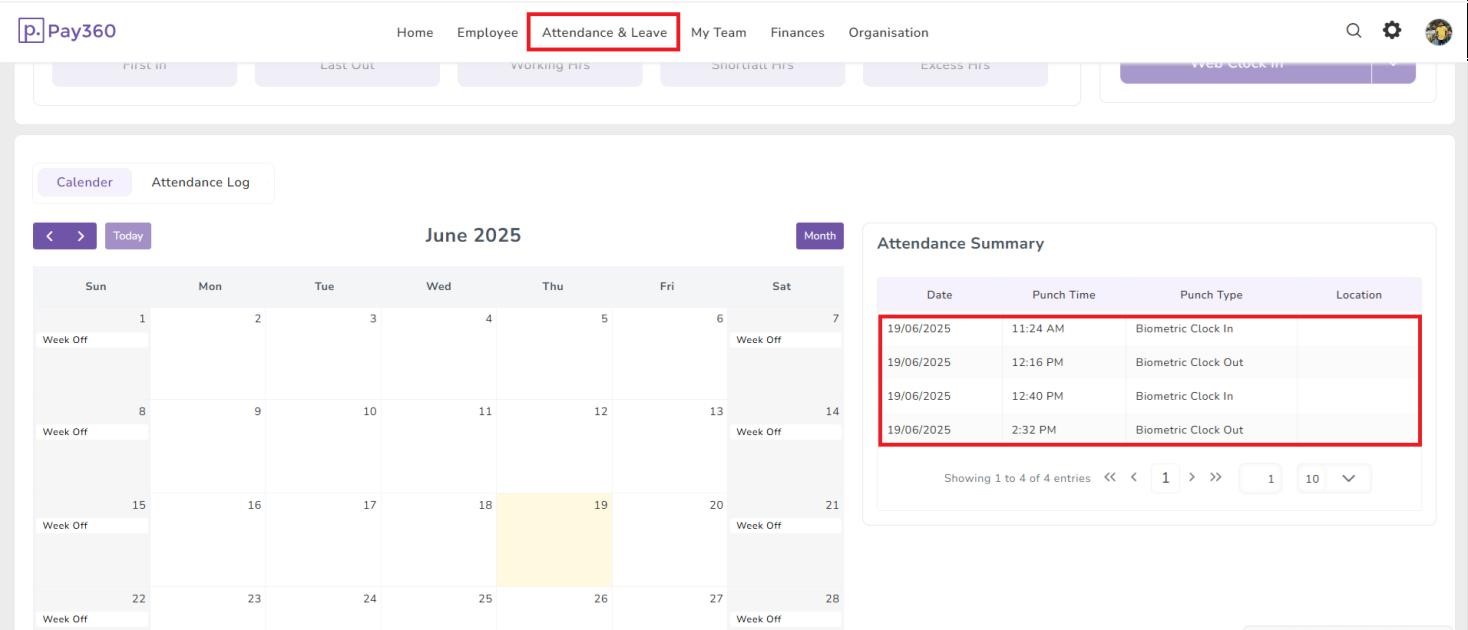Jump to first page of entries
The image size is (1468, 630).
(1110, 477)
